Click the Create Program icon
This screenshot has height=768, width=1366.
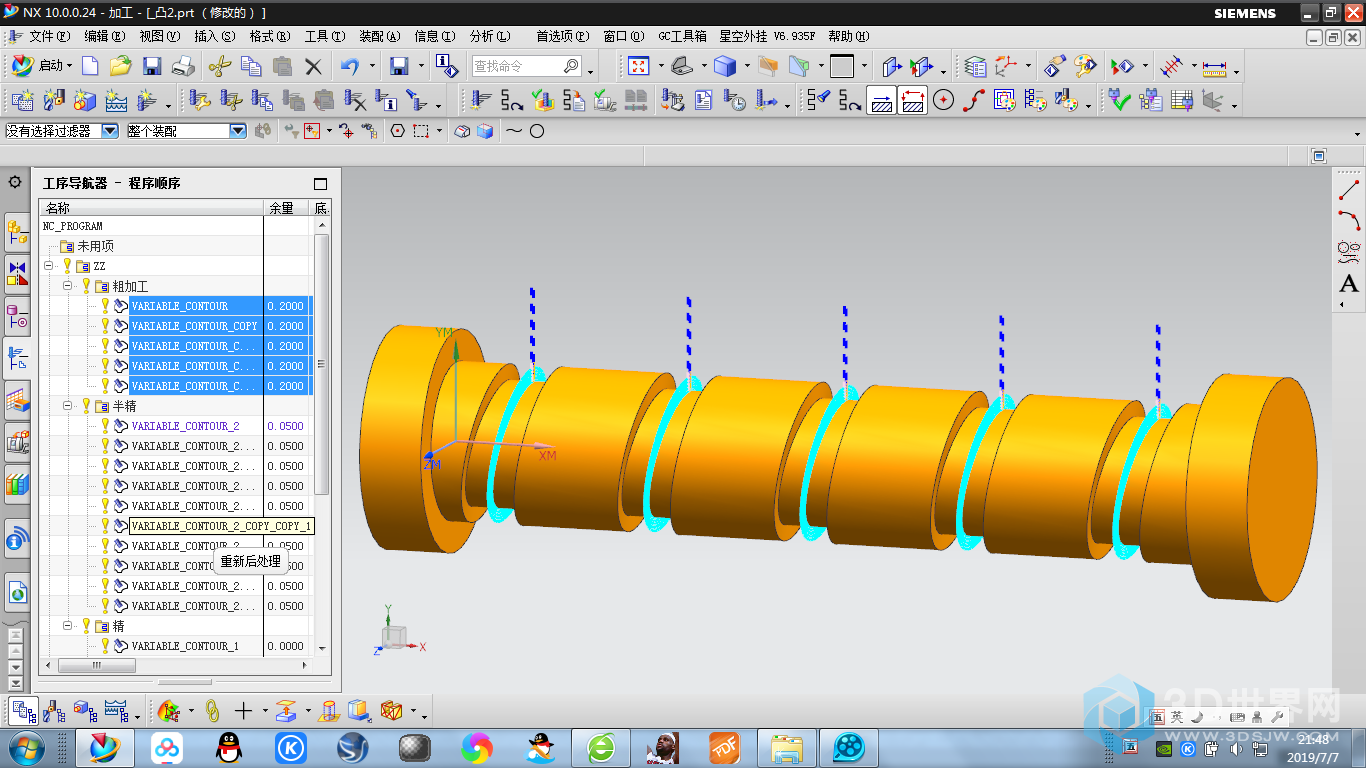(x=22, y=100)
